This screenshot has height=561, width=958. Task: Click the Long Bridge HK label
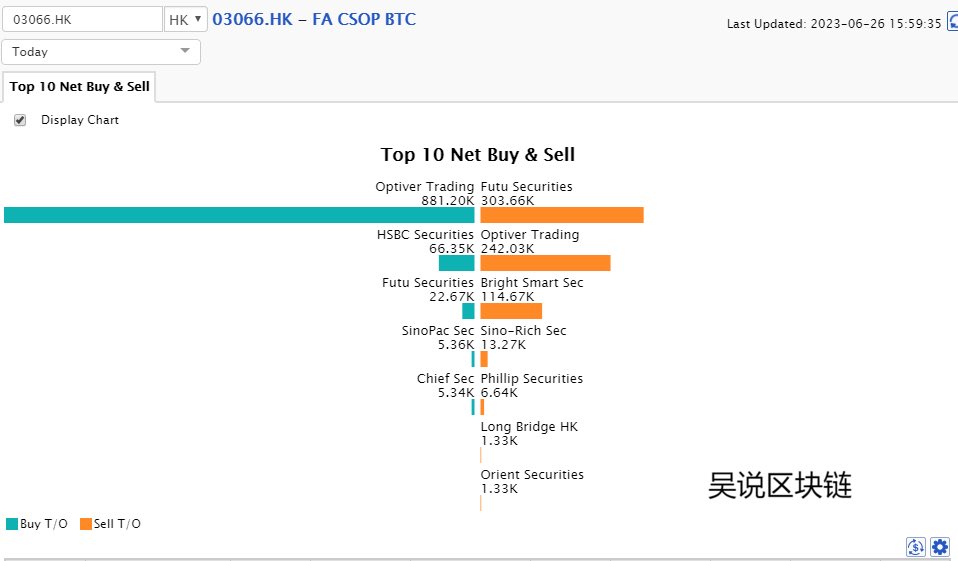point(529,427)
